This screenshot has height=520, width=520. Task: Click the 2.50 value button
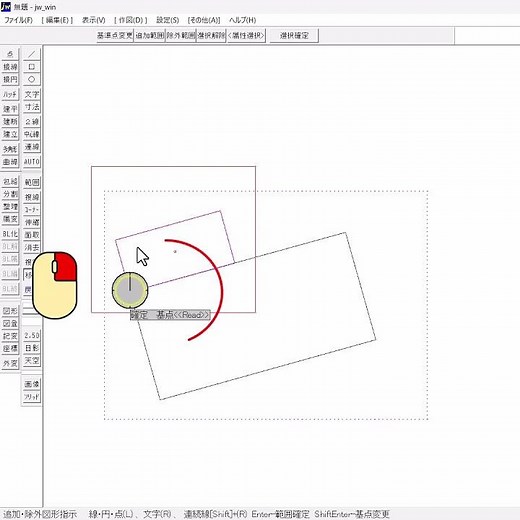[32, 335]
